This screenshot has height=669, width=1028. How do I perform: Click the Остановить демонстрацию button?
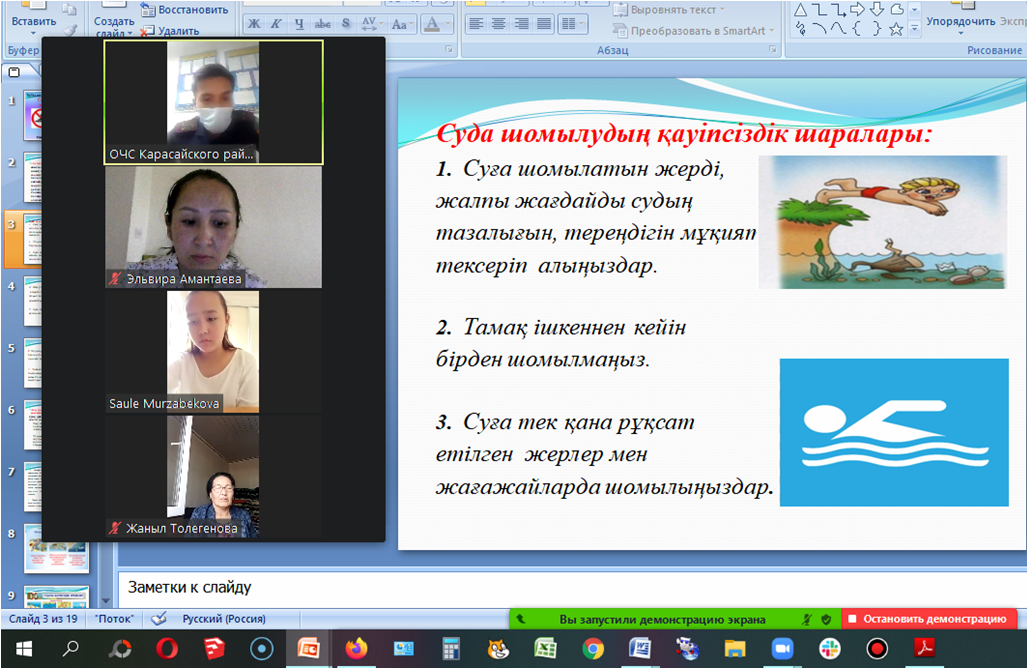(x=928, y=619)
